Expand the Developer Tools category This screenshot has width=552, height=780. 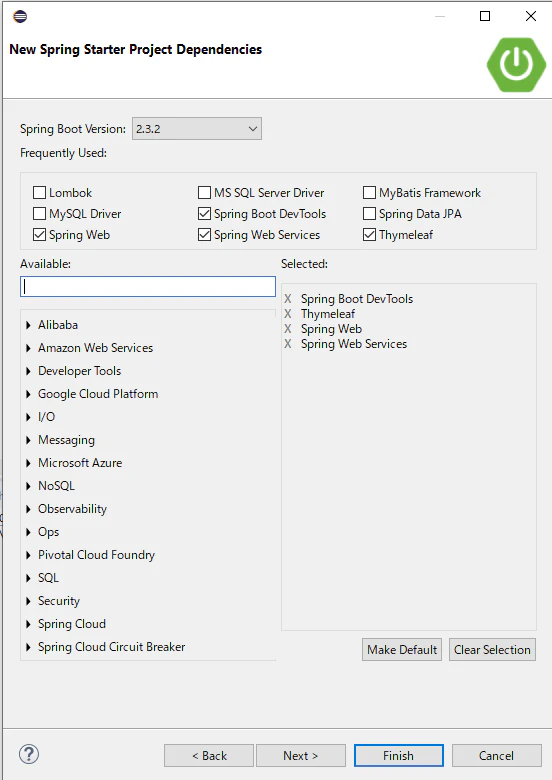[28, 371]
